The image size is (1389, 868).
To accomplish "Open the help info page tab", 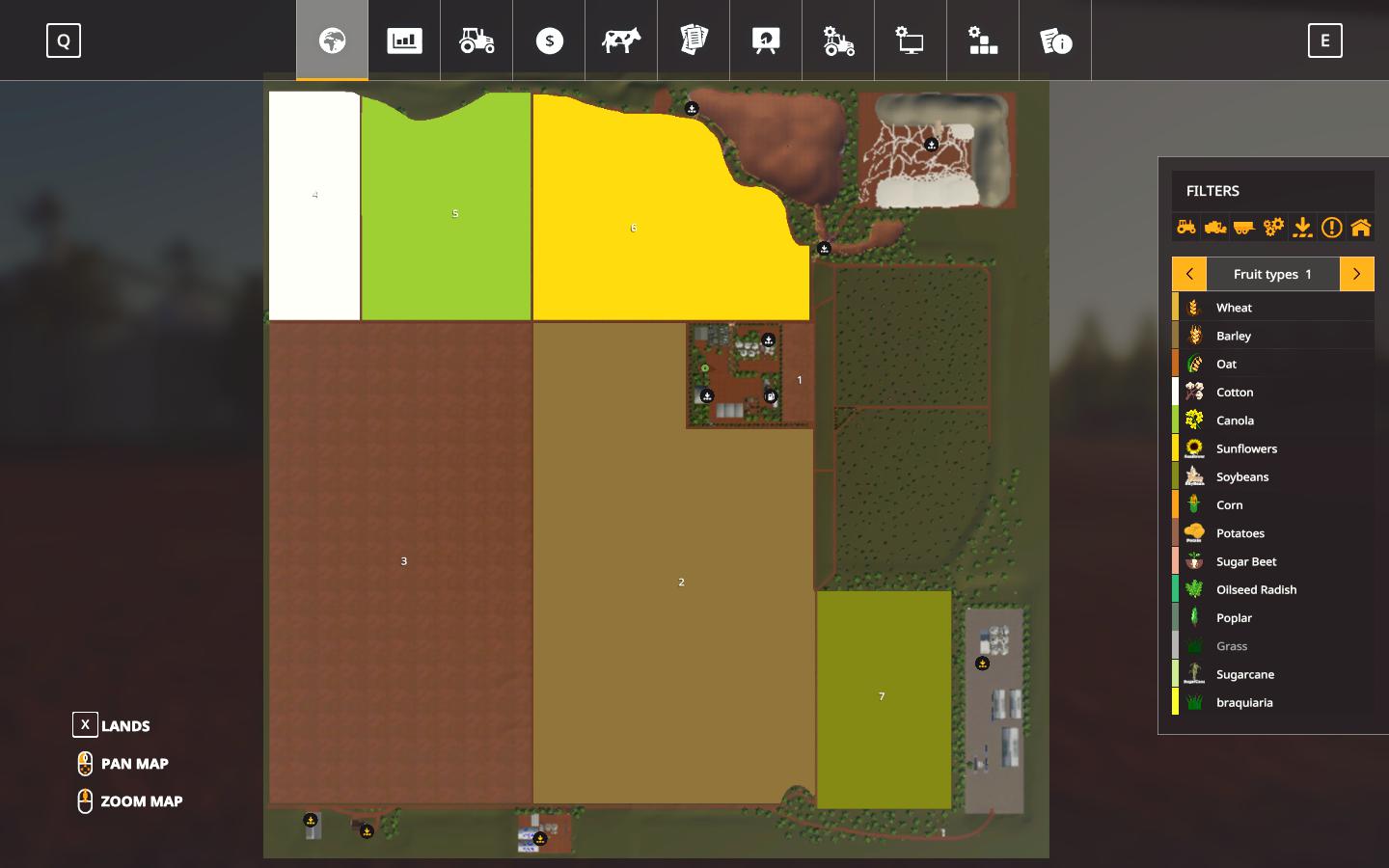I will (x=1055, y=41).
